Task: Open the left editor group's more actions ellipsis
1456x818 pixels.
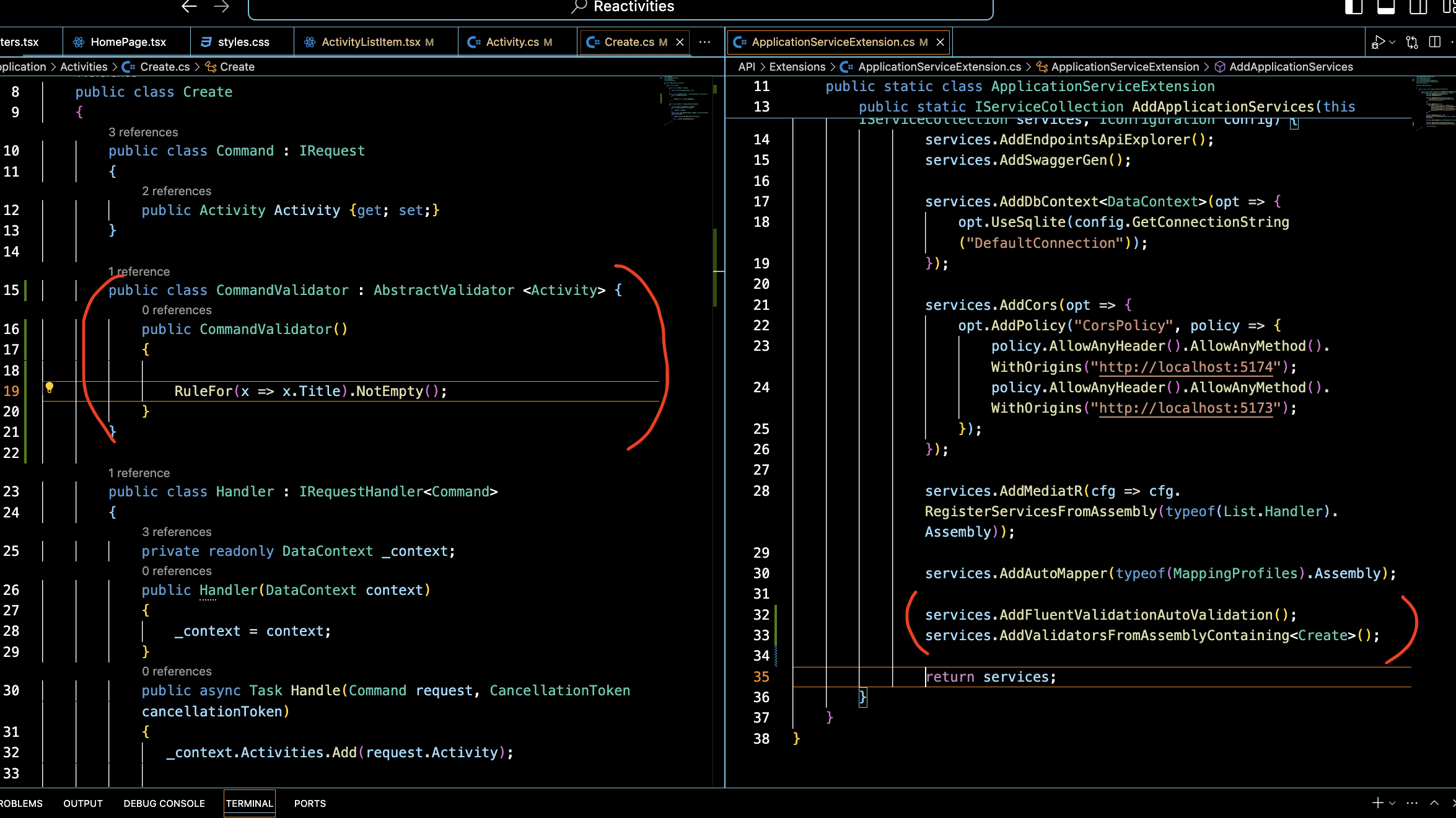Action: (704, 42)
